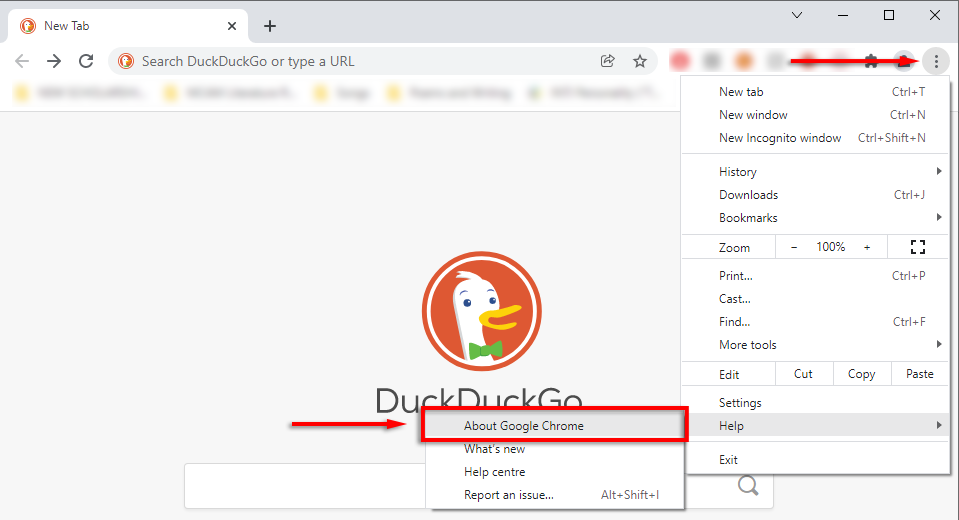Screen dimensions: 959x520
Task: Select New window menu item
Action: pyautogui.click(x=815, y=115)
